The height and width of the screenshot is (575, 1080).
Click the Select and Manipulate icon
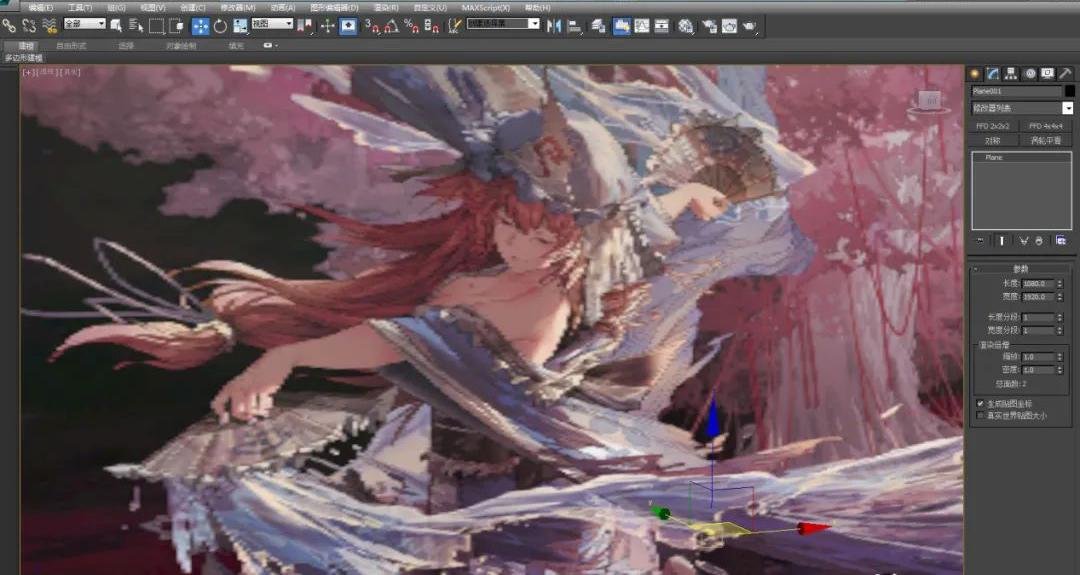(327, 26)
